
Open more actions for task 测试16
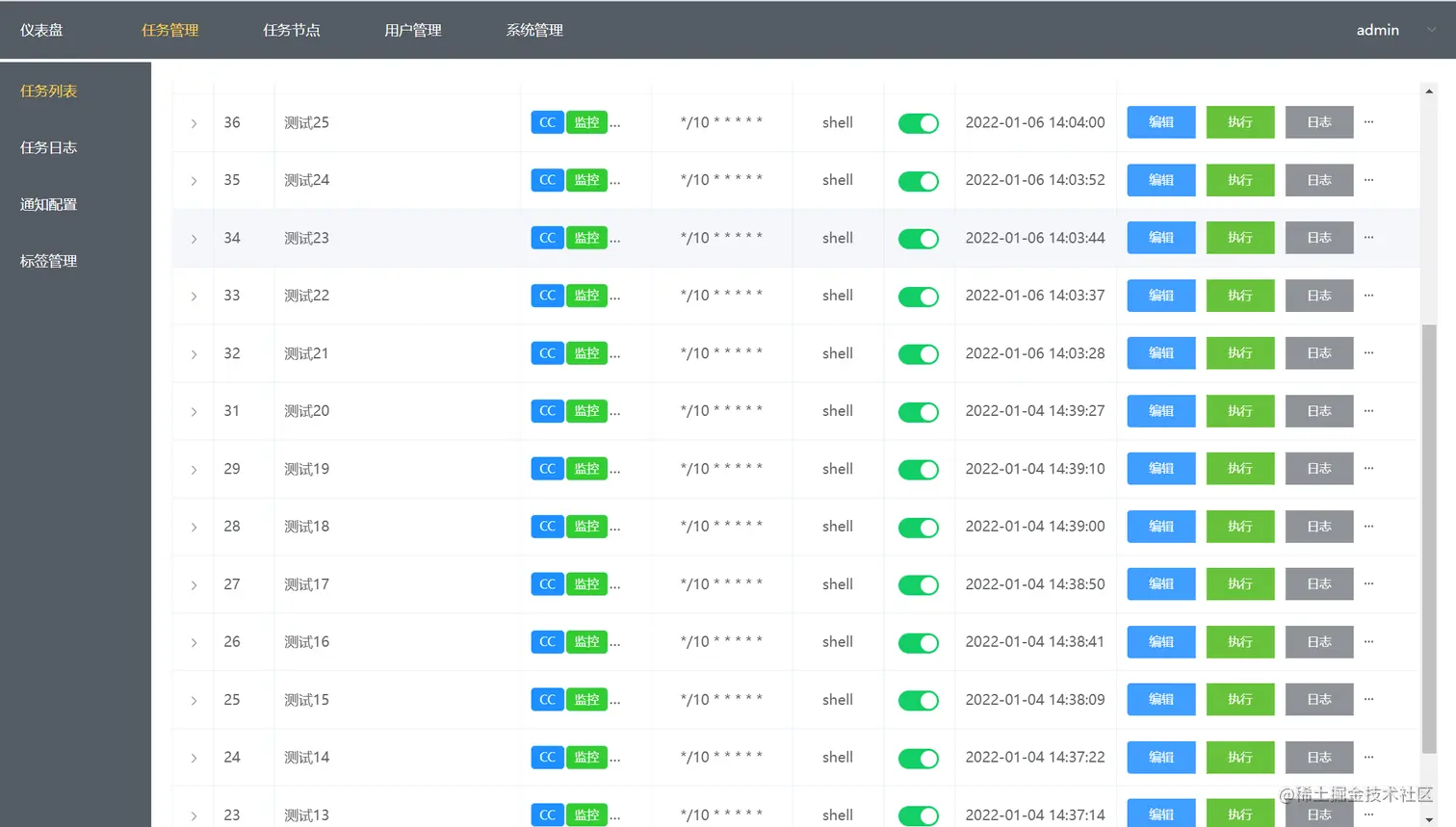click(x=1368, y=642)
